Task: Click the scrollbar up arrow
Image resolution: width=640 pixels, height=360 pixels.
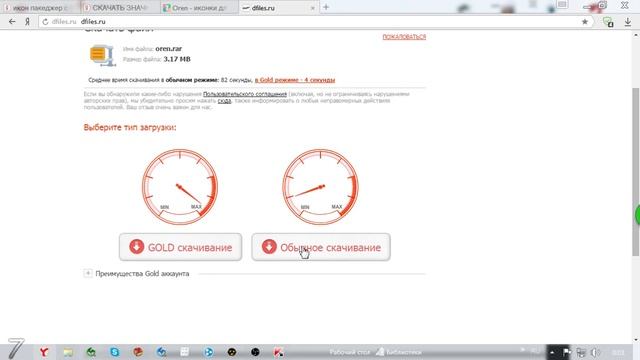Action: pyautogui.click(x=636, y=35)
